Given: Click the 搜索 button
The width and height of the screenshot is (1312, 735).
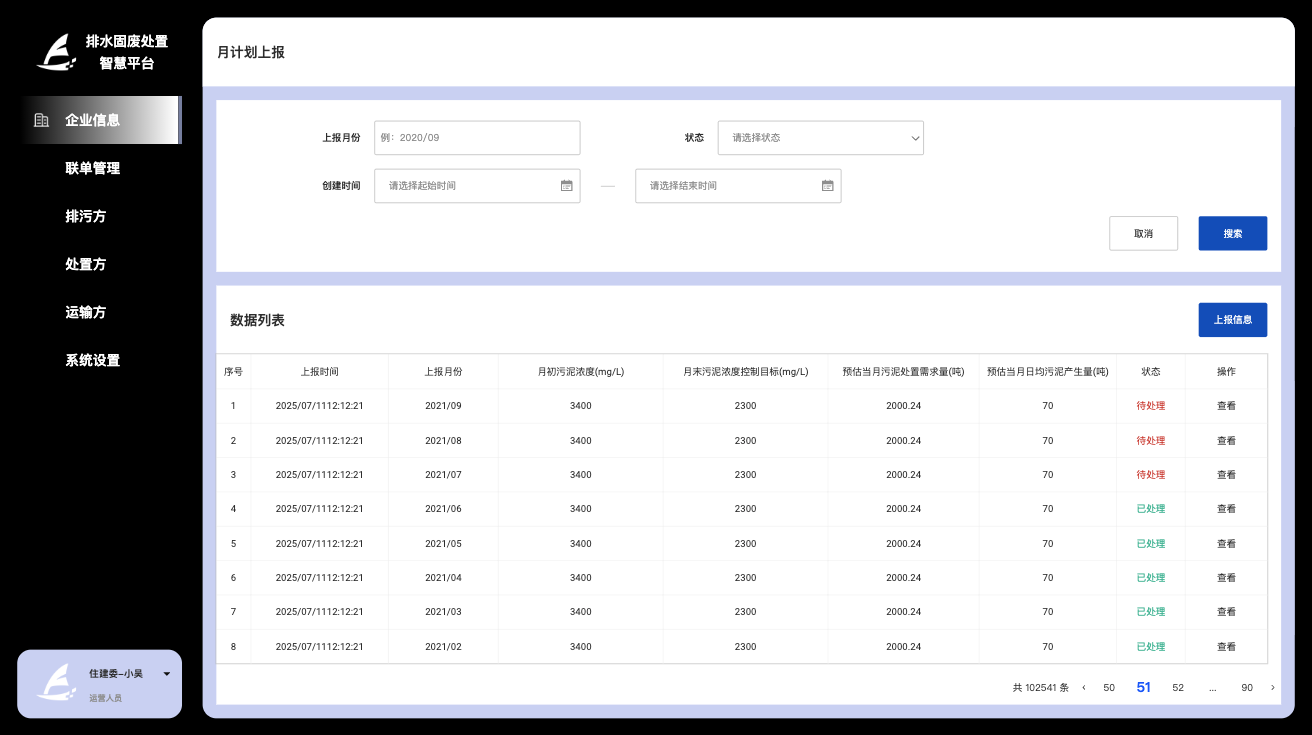Looking at the screenshot, I should [1232, 233].
